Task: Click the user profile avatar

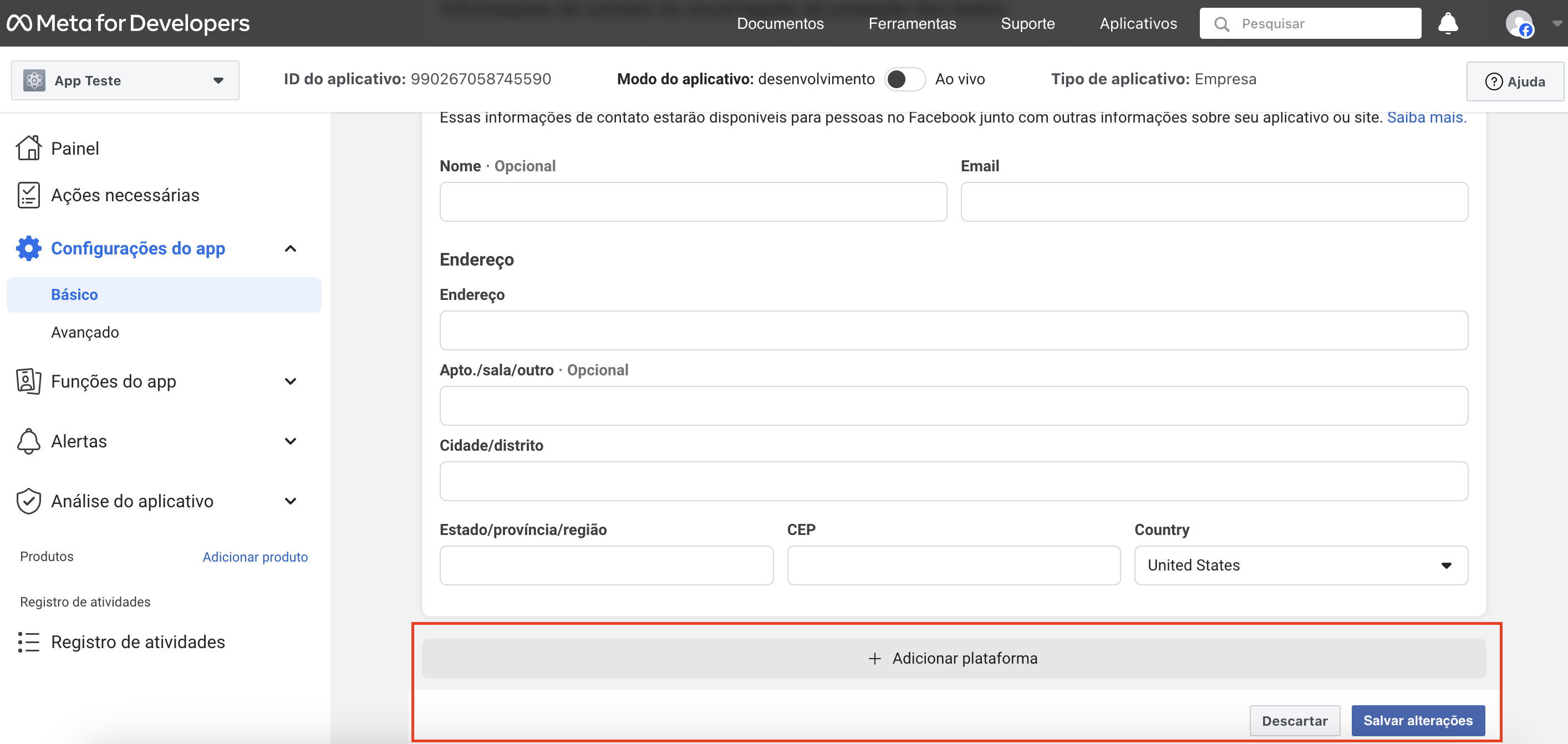Action: [x=1519, y=24]
